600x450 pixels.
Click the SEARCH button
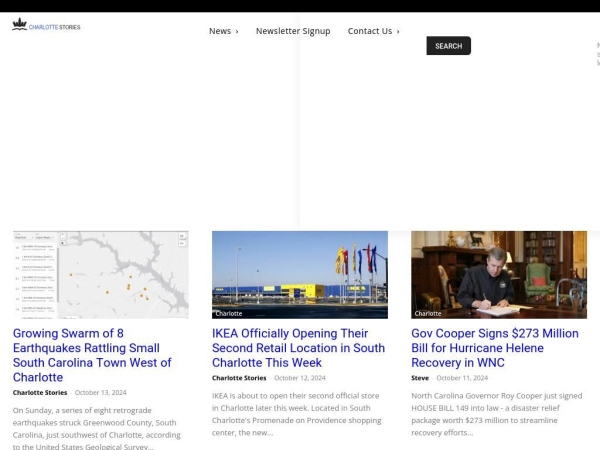(448, 46)
